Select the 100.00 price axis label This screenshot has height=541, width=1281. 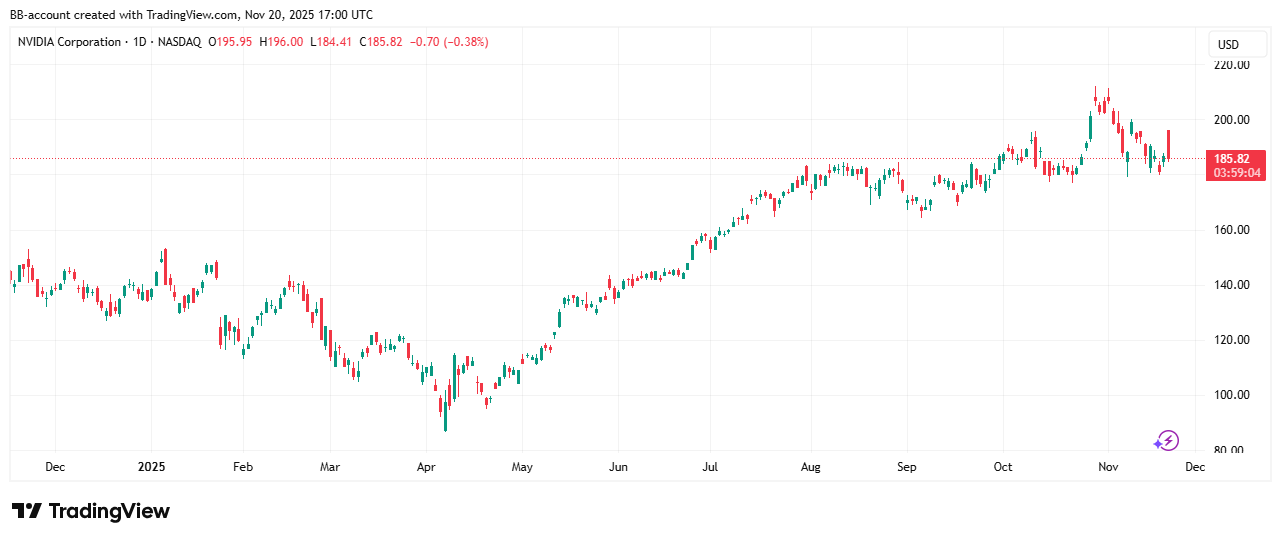(1231, 395)
